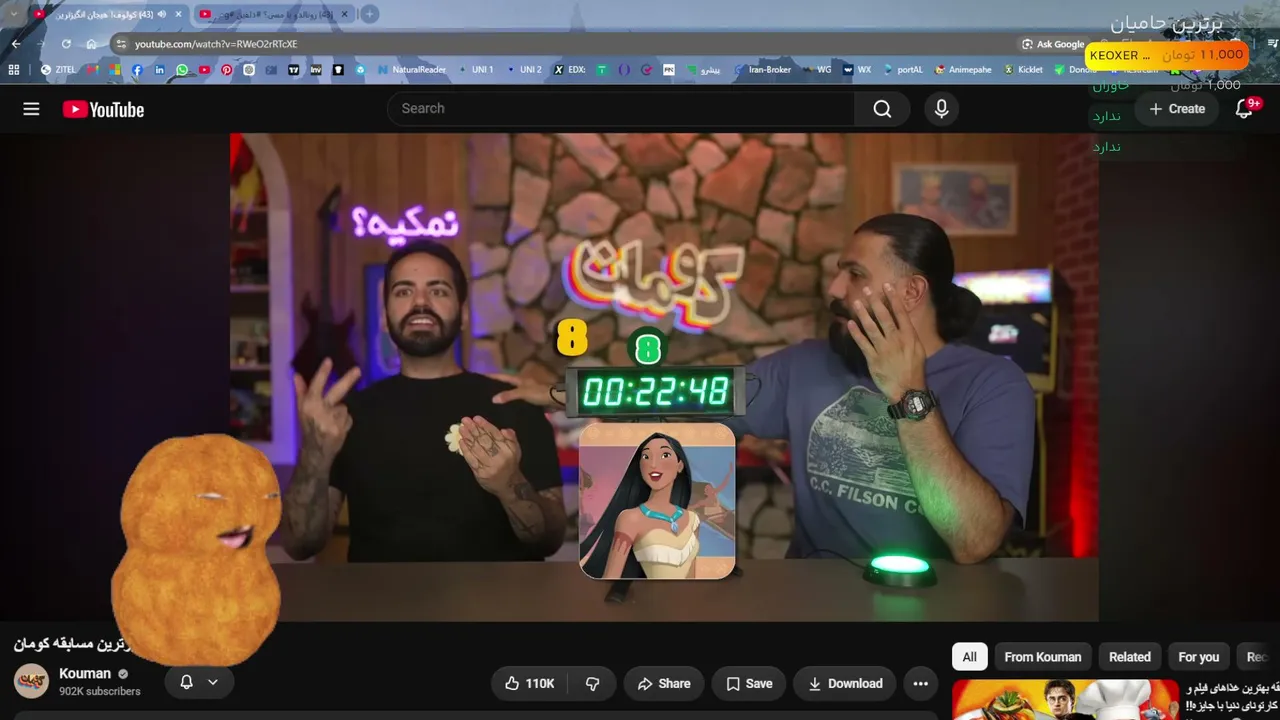The image size is (1280, 720).
Task: Open the YouTube bookmark icon
Action: tap(204, 70)
